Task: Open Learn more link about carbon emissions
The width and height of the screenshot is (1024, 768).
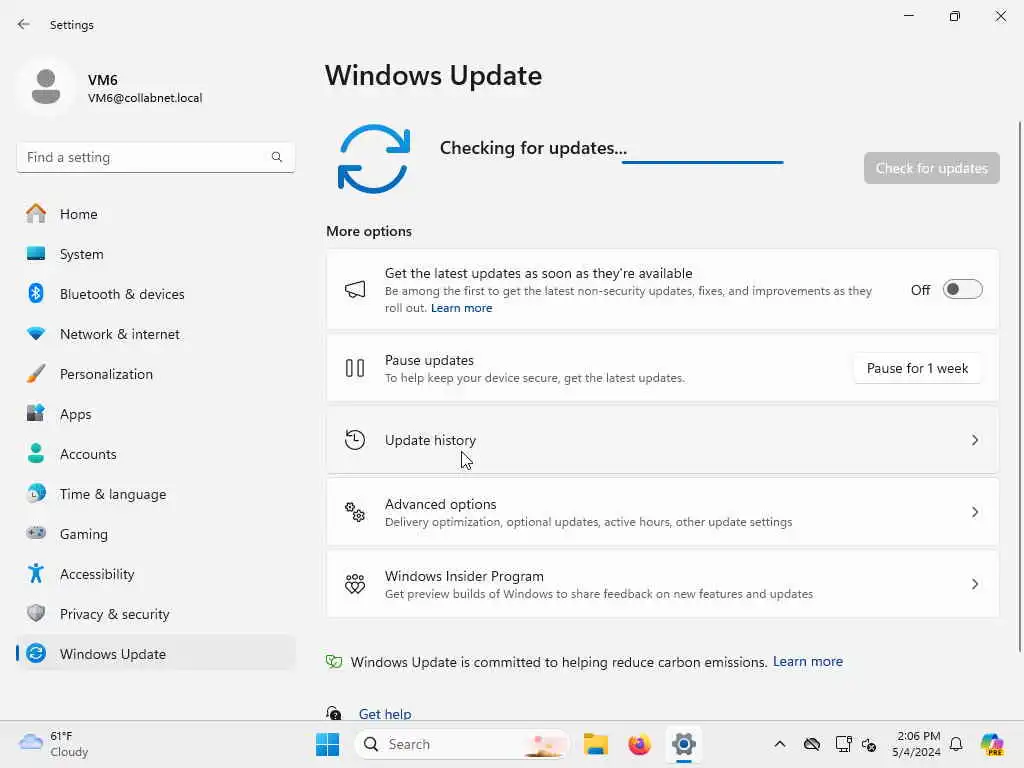Action: coord(807,661)
